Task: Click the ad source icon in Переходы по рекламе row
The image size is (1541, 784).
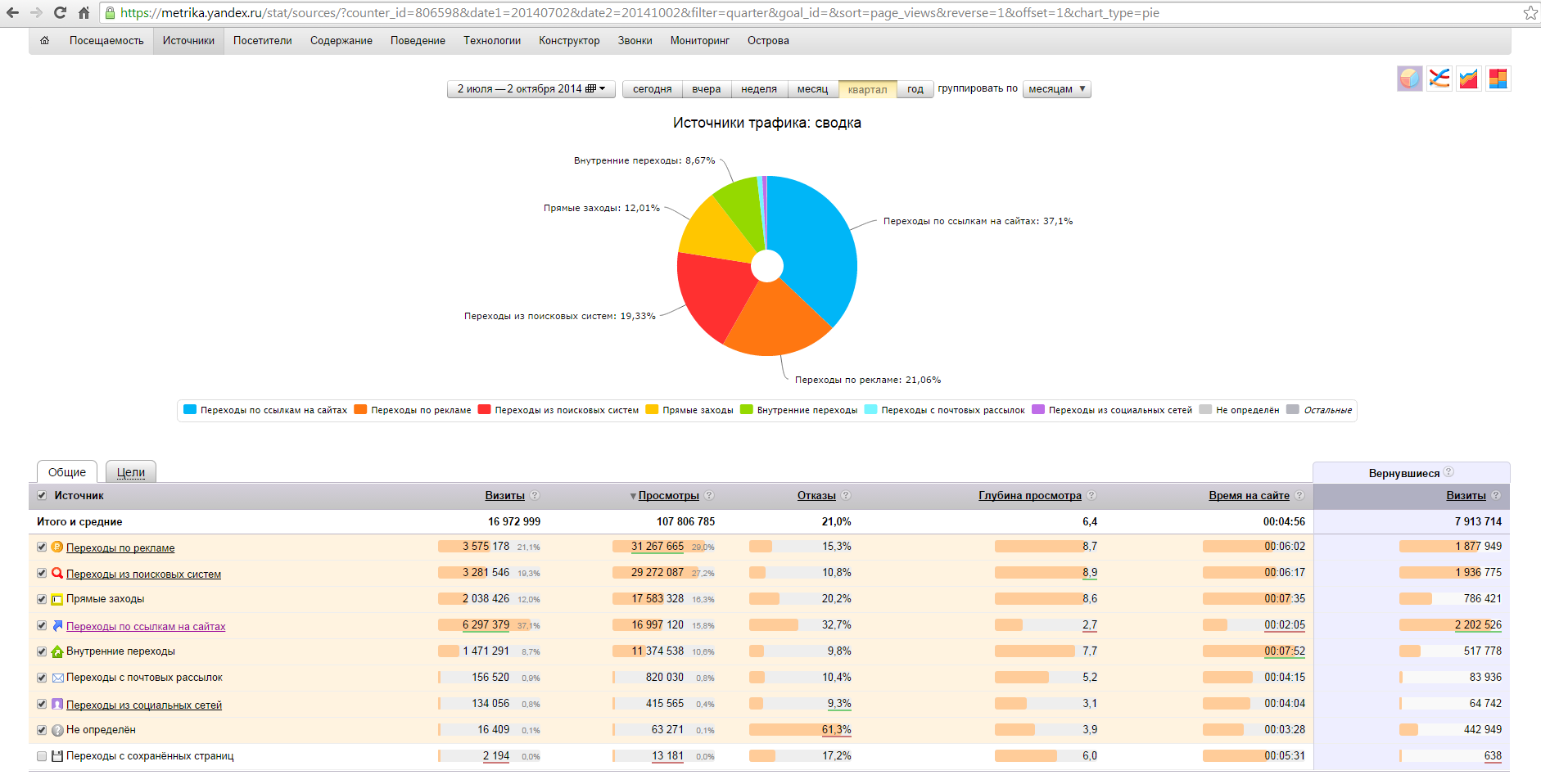Action: click(x=57, y=547)
